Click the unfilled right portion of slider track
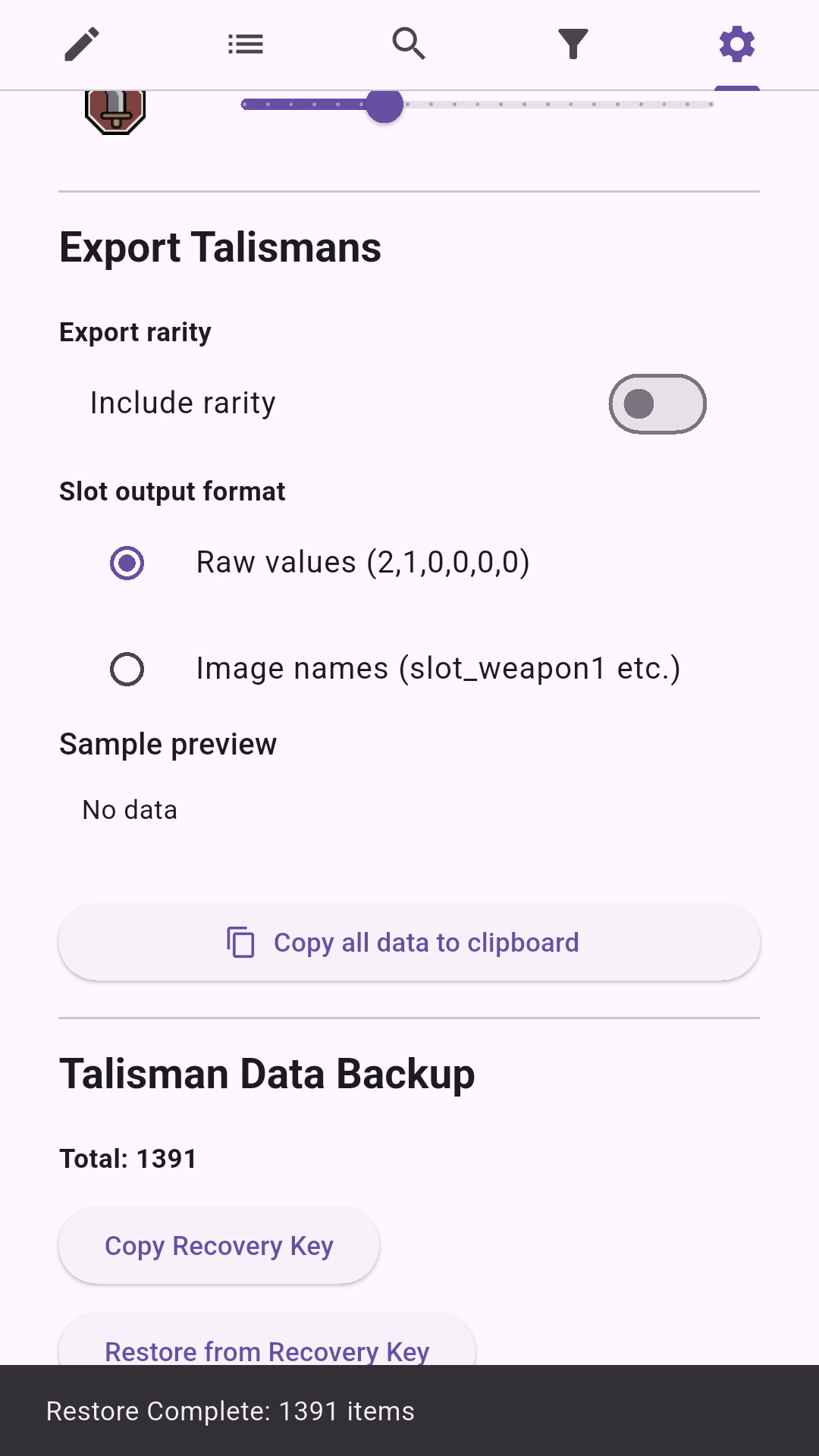The height and width of the screenshot is (1456, 819). click(561, 105)
